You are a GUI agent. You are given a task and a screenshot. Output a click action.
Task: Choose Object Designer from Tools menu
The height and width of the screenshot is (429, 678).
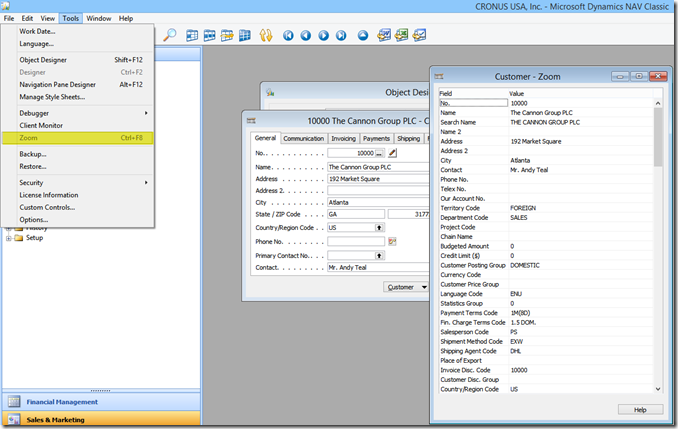click(43, 59)
